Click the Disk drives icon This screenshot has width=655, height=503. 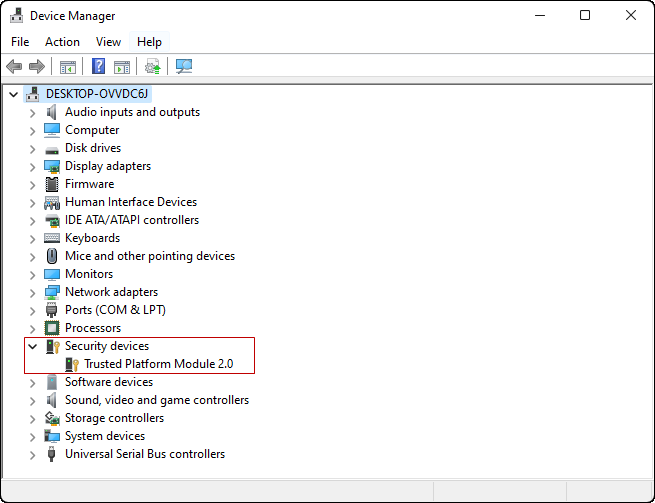pyautogui.click(x=52, y=149)
